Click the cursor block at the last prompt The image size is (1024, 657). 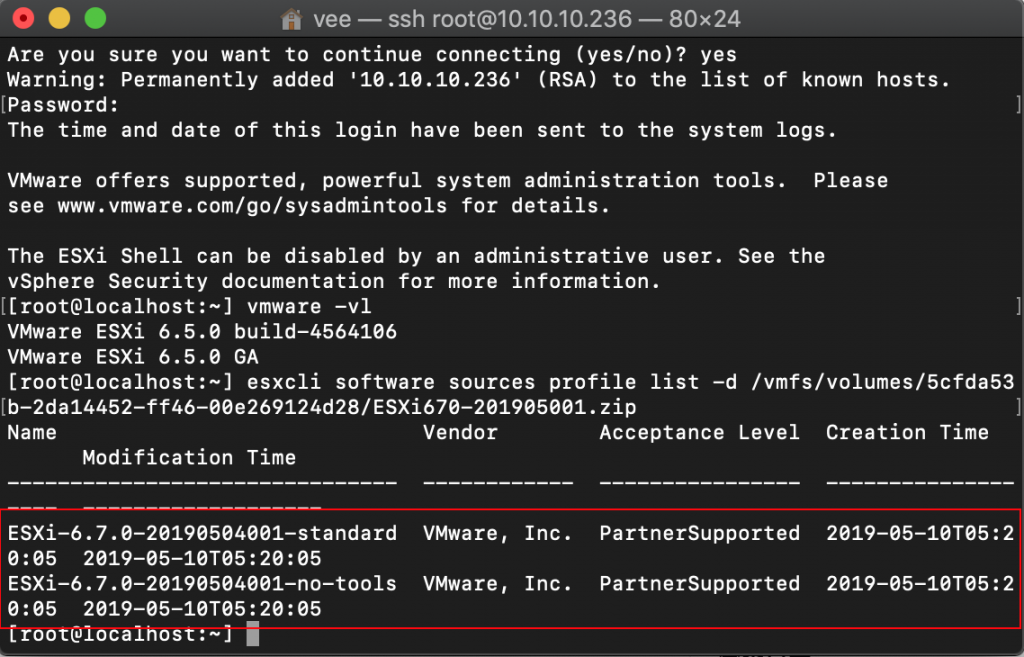click(252, 633)
